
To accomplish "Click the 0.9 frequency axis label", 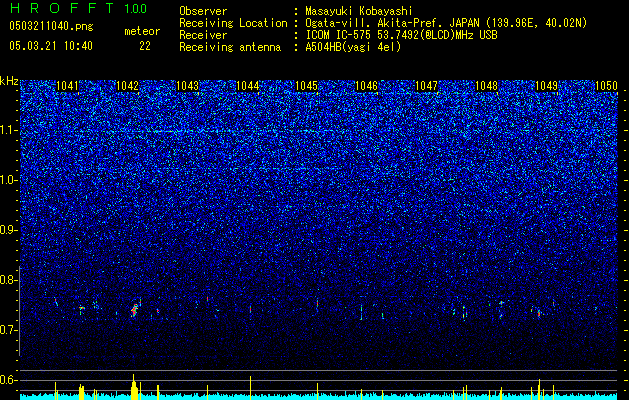I will (9, 230).
